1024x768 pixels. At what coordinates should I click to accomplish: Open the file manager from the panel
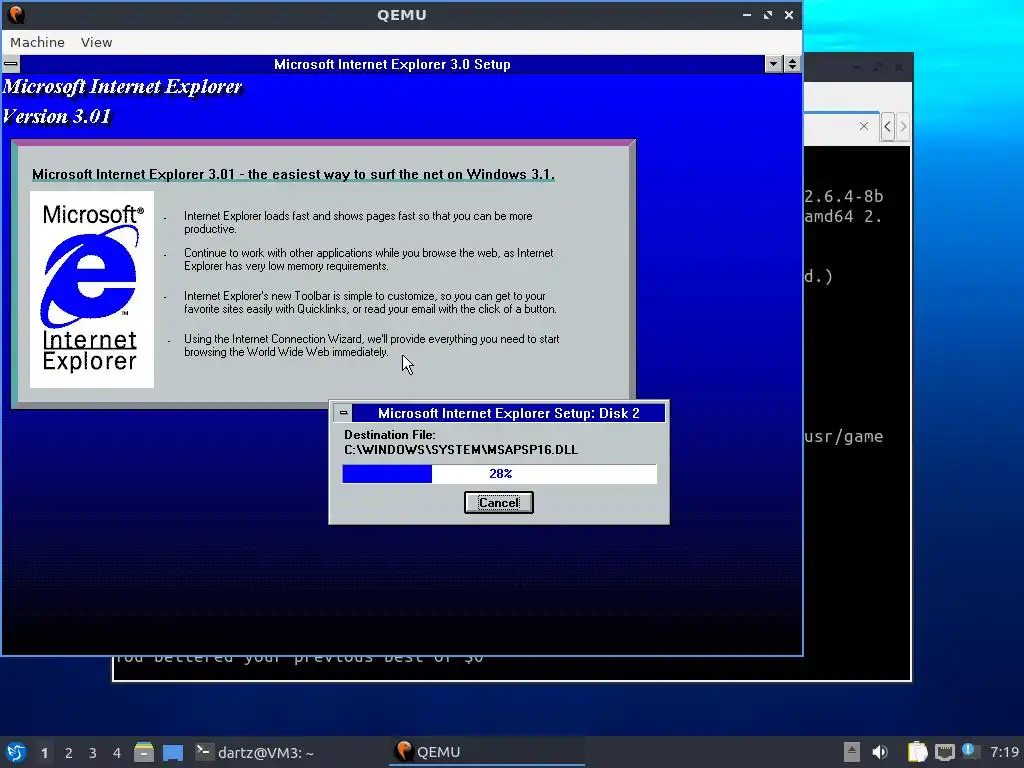point(144,752)
